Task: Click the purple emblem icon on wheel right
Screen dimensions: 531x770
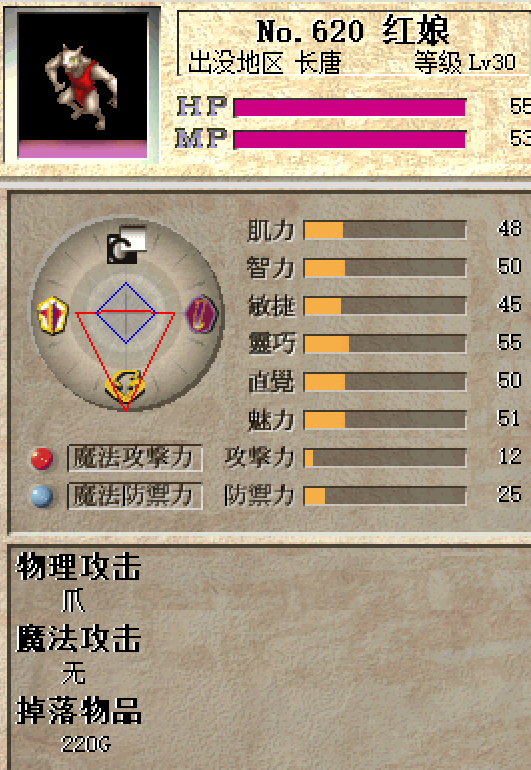Action: click(201, 314)
